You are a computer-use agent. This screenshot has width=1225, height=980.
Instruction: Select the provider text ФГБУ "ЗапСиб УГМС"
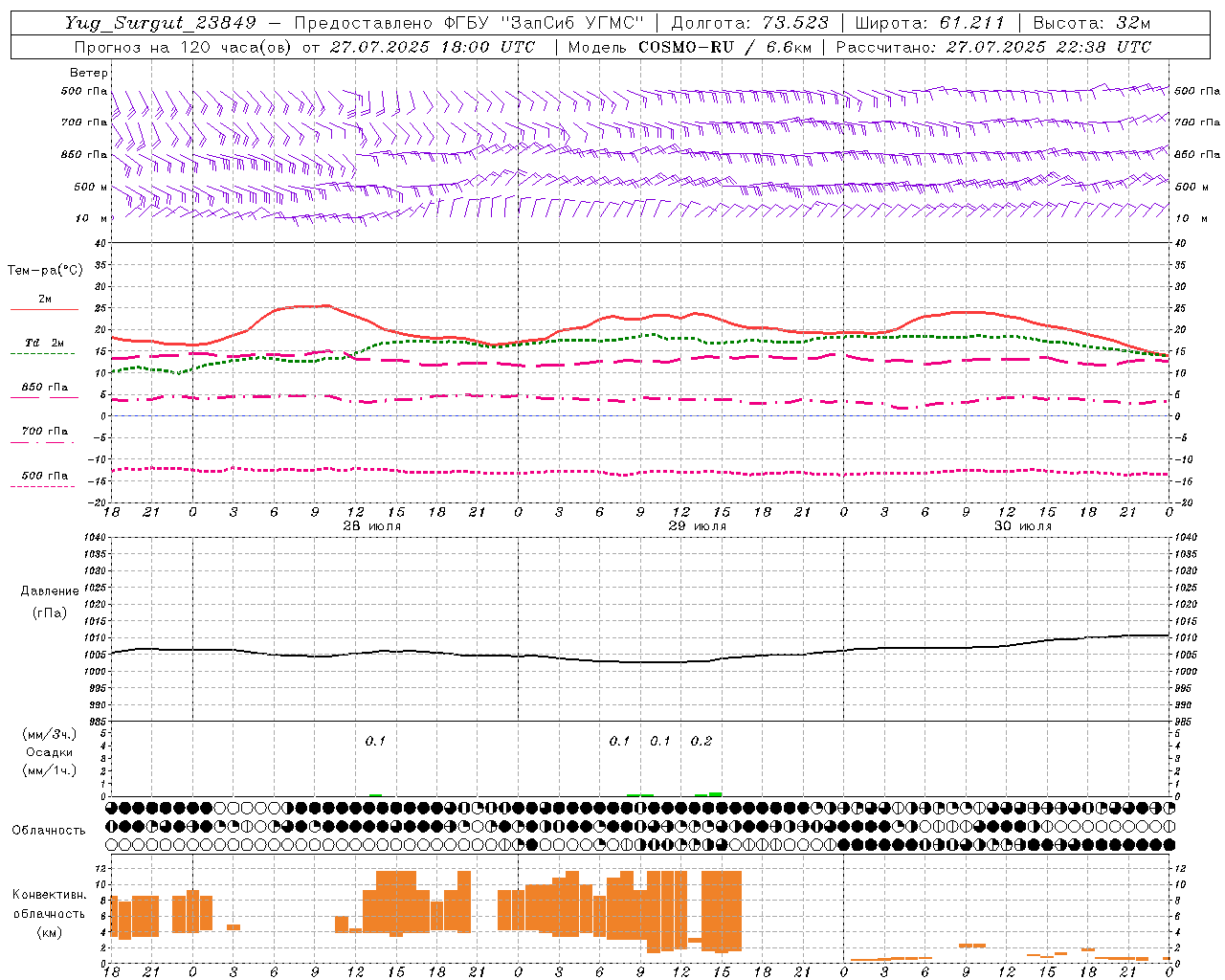tap(546, 23)
